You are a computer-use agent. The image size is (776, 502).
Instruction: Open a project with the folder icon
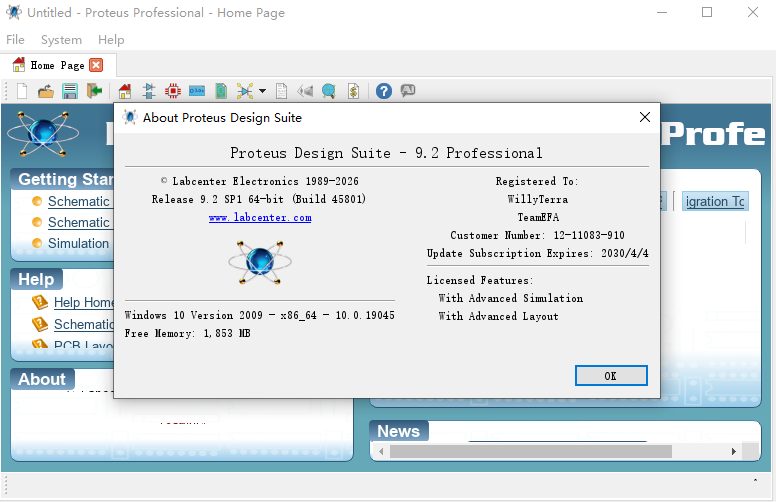pos(46,91)
